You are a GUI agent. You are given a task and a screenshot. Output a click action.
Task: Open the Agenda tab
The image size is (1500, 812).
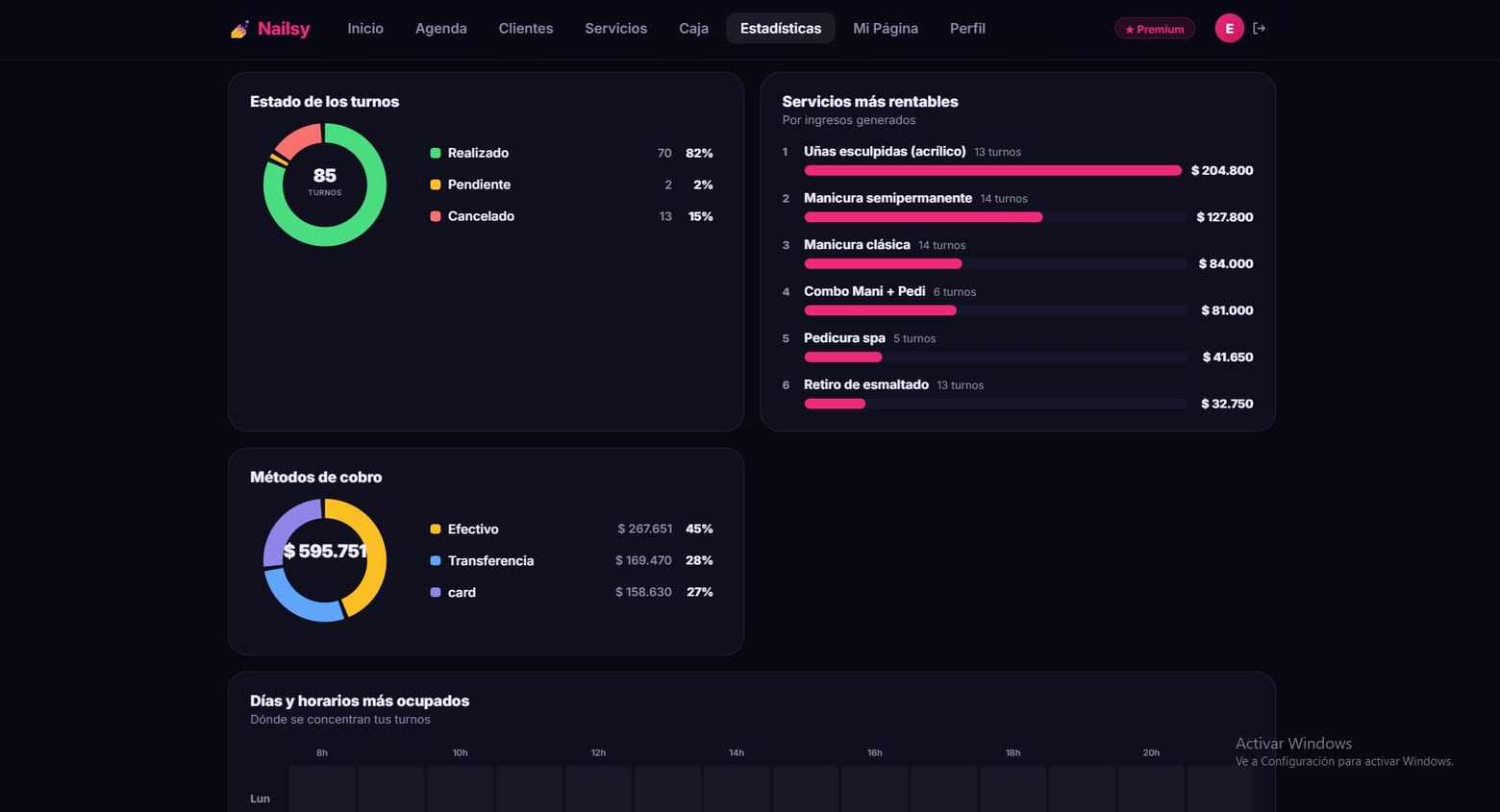click(441, 29)
